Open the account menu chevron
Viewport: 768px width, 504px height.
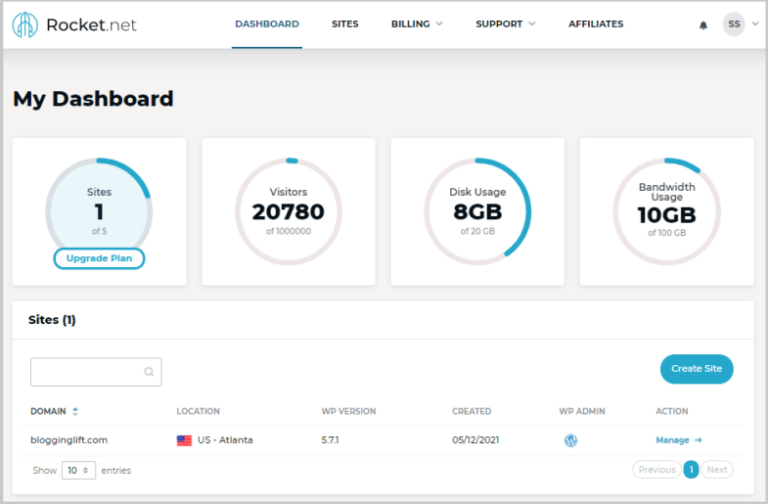point(755,24)
